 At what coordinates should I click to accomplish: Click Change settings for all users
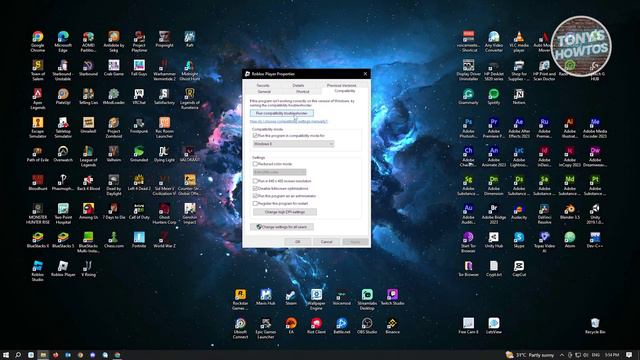[x=282, y=227]
